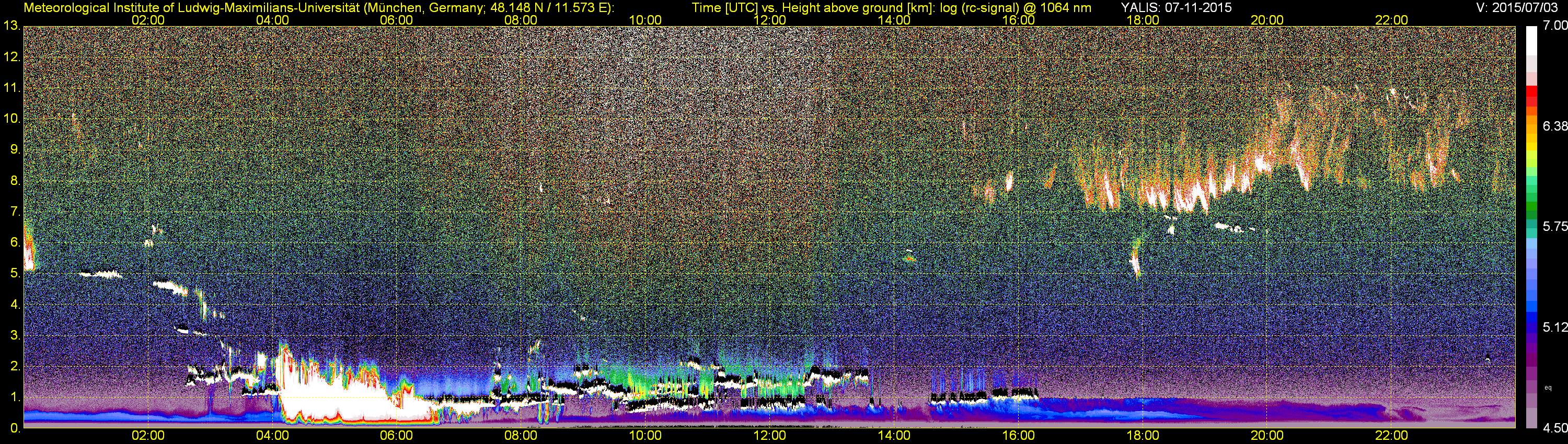Click the 10:00 label on the top time axis

[645, 20]
